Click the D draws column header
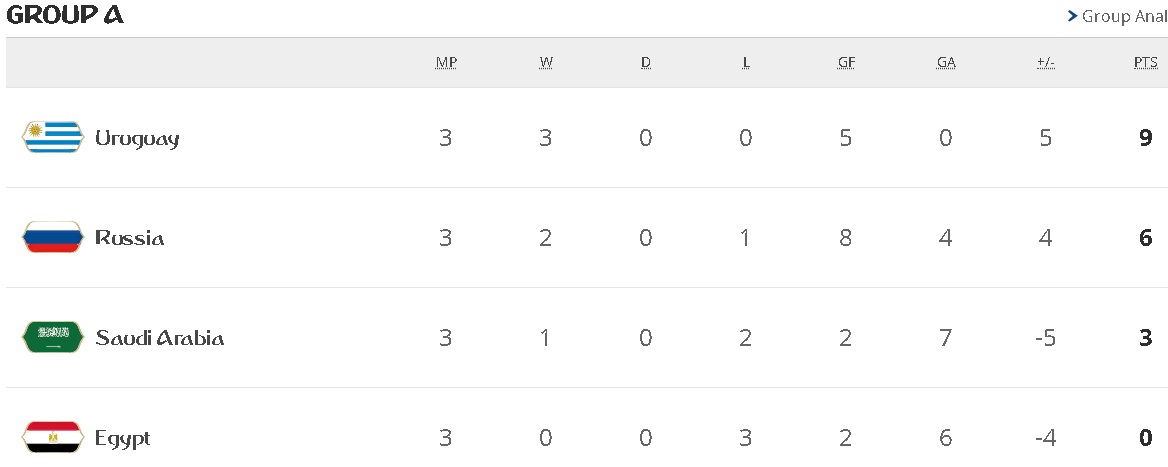This screenshot has height=467, width=1168. (646, 63)
